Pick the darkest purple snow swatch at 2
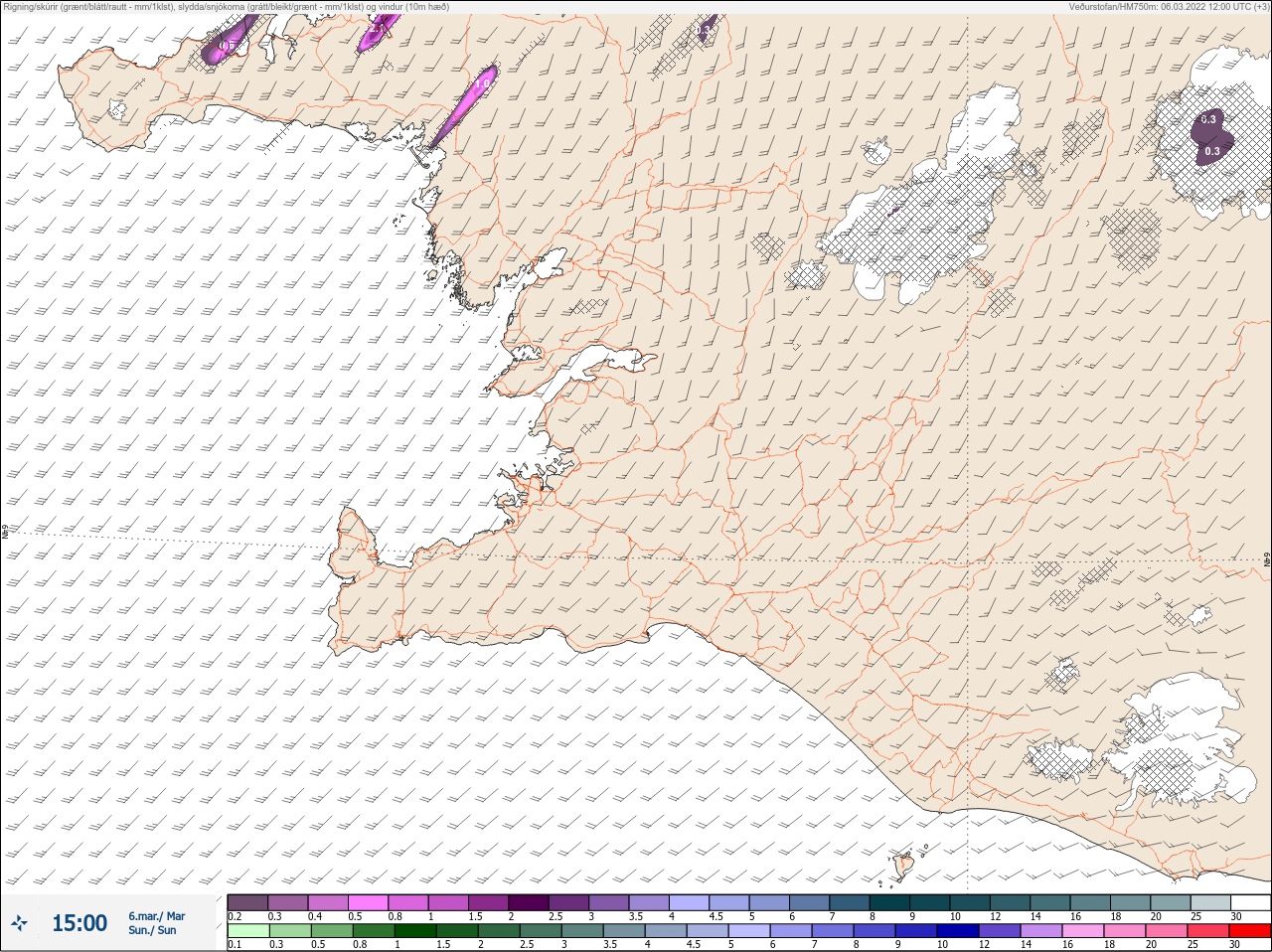This screenshot has height=952, width=1272. [x=528, y=903]
